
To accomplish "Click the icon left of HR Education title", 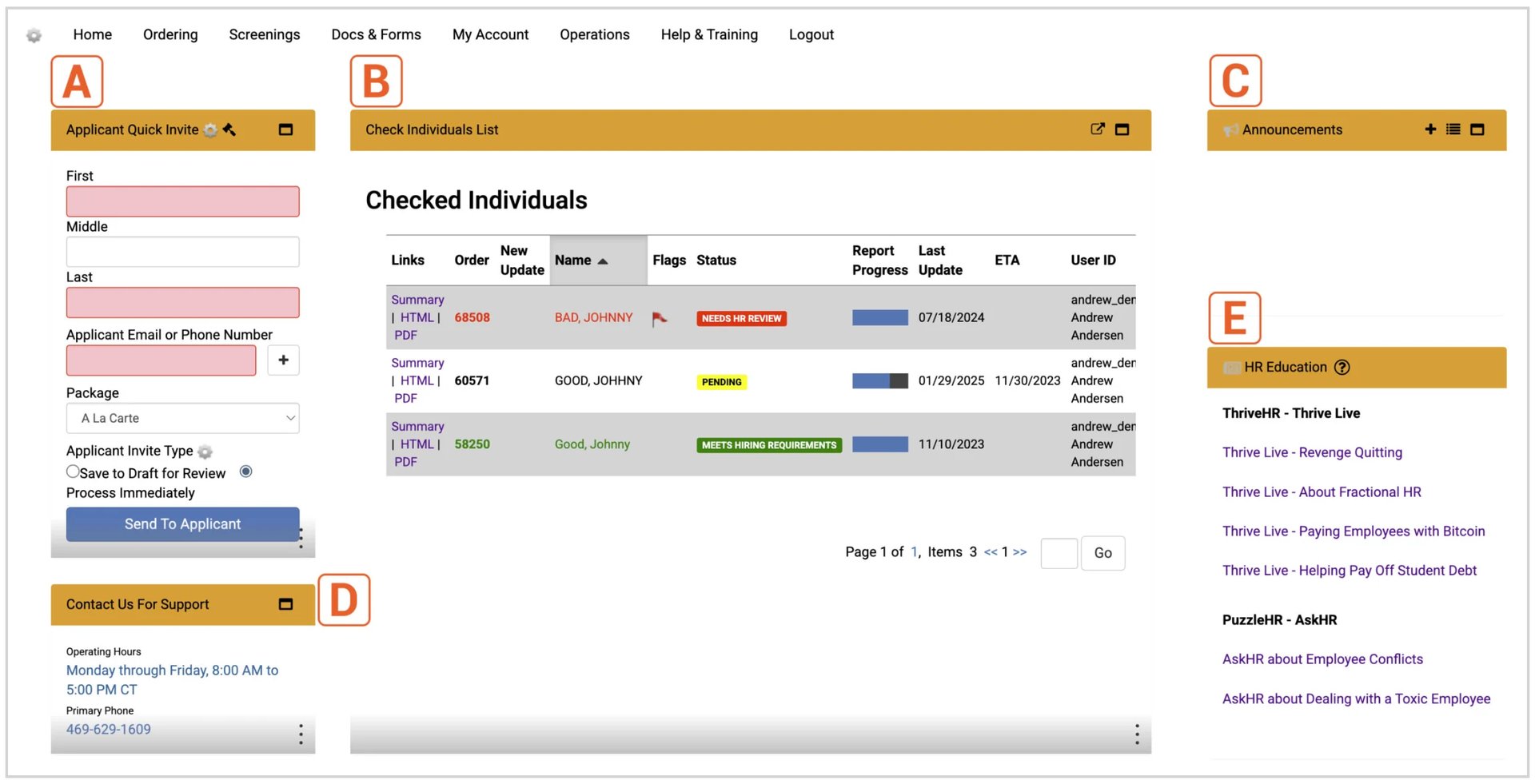I will coord(1232,368).
